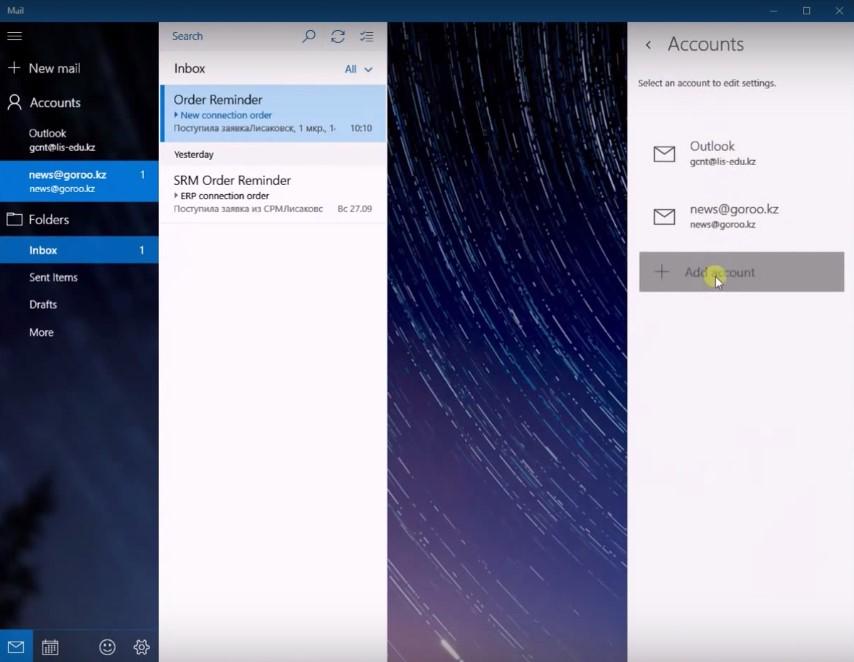
Task: Show more folders with More
Action: 41,332
